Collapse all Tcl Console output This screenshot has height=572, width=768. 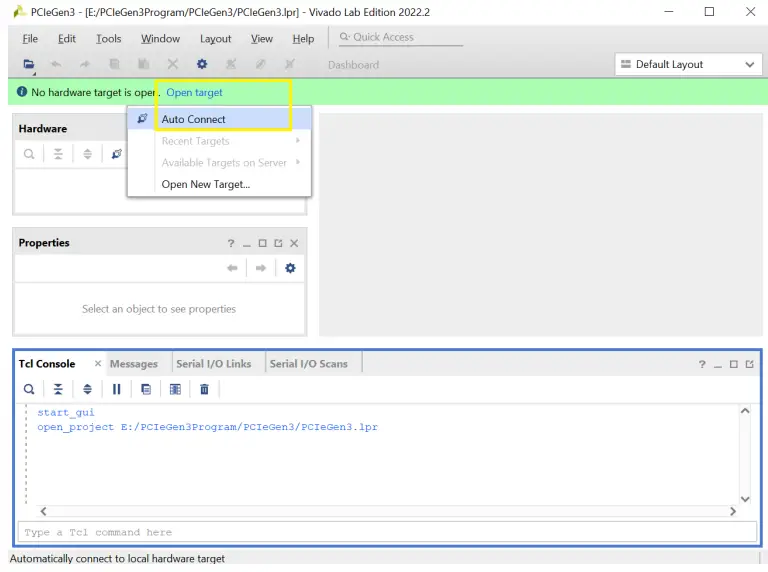click(58, 389)
